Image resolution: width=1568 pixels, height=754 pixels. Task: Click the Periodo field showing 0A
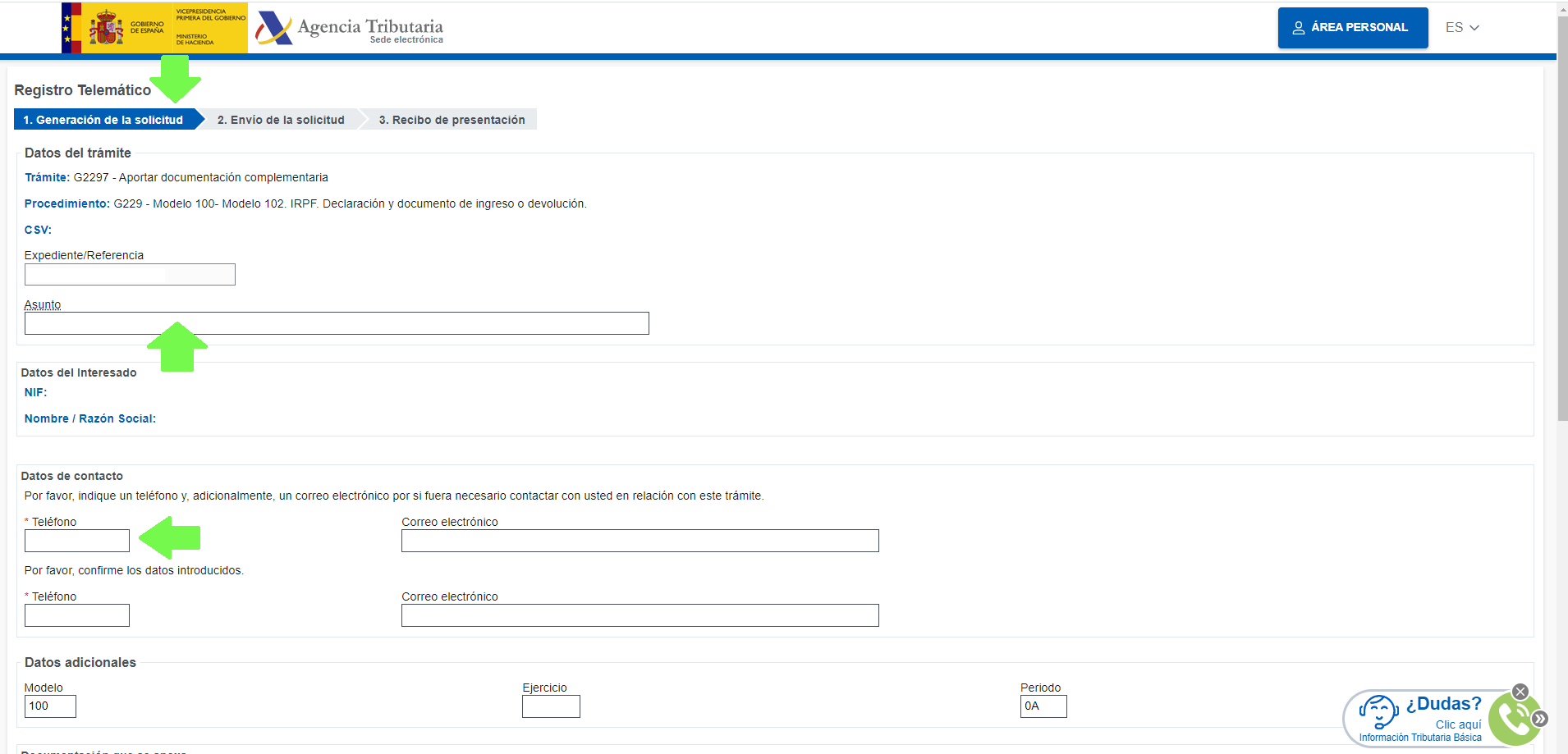tap(1043, 706)
